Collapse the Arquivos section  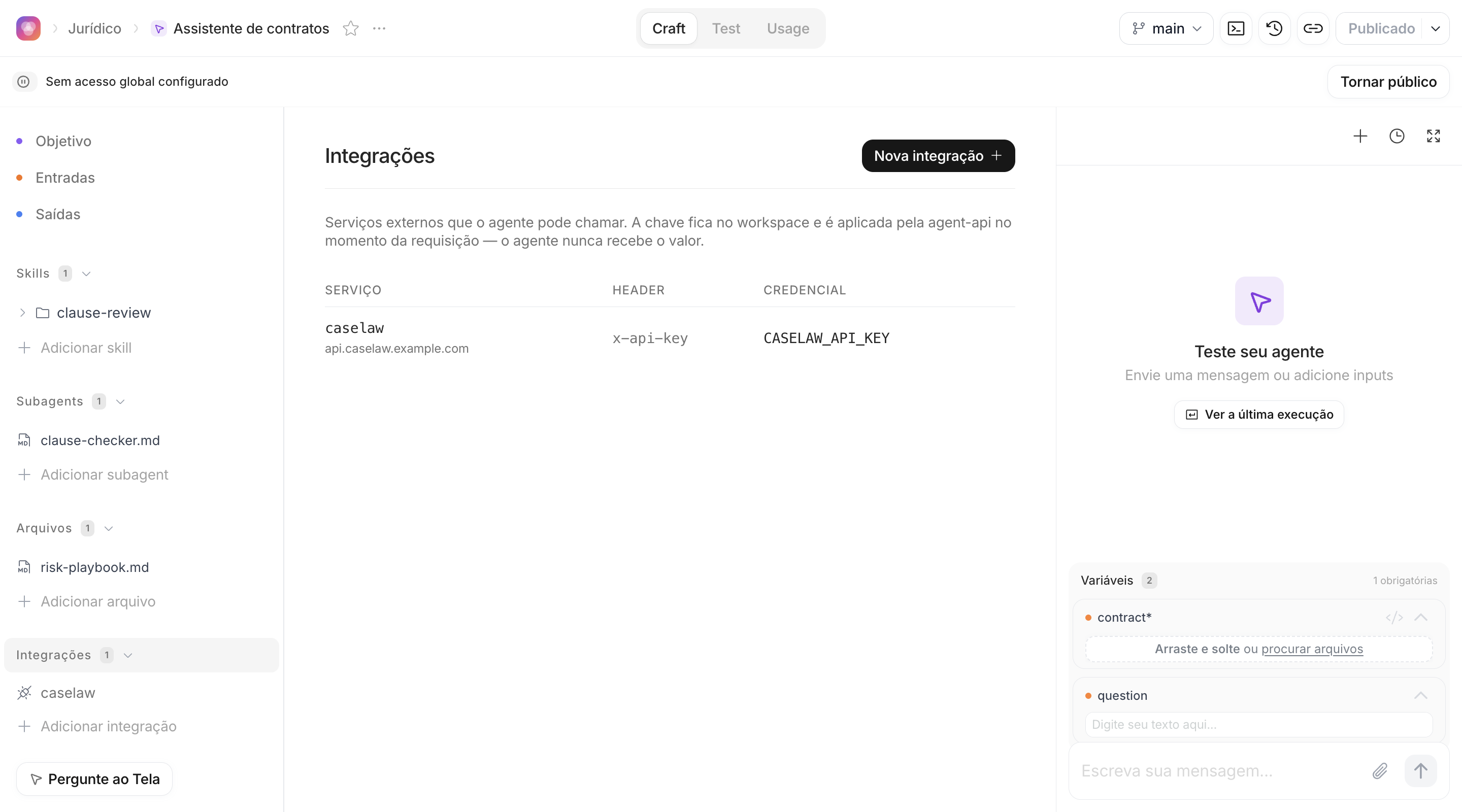point(109,528)
